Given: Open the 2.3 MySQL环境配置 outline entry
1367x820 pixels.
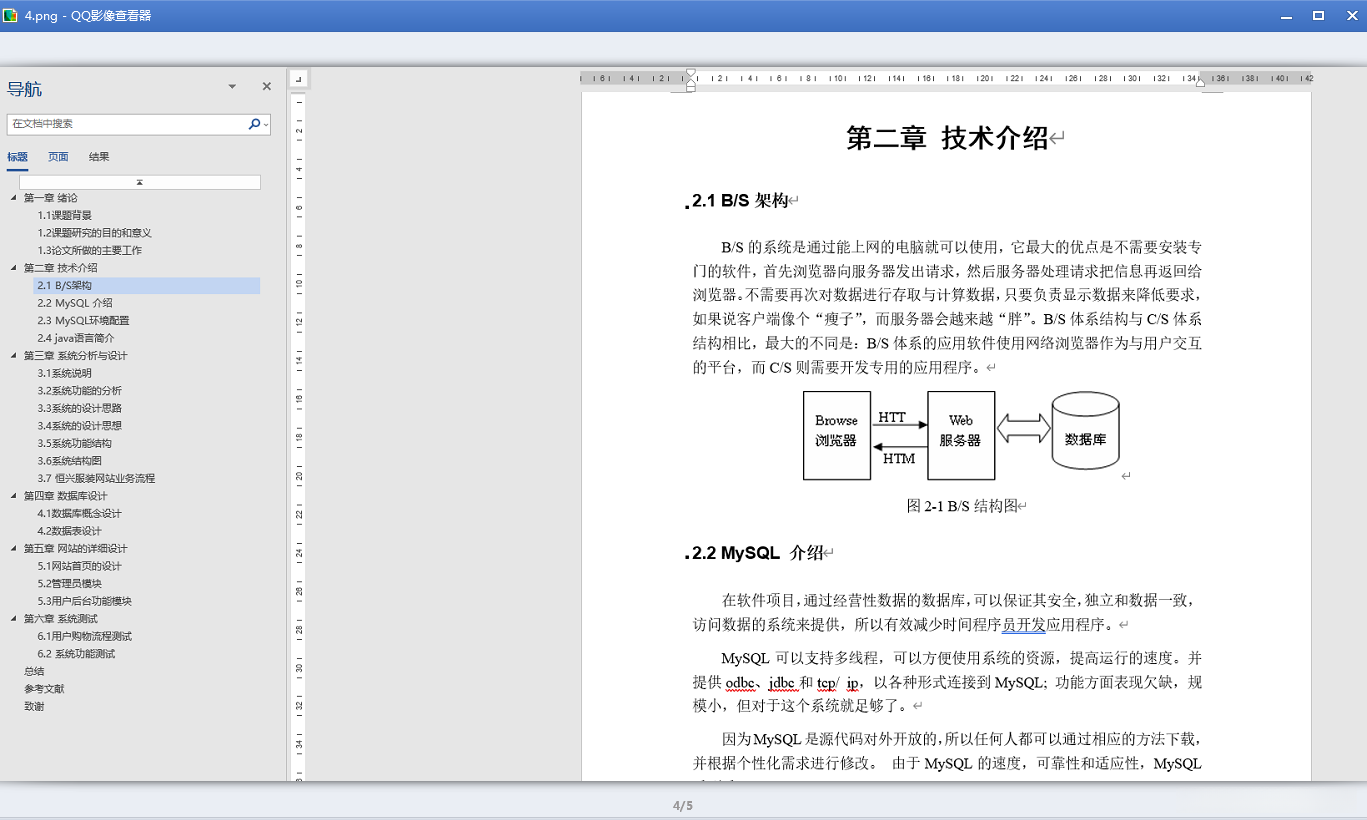Looking at the screenshot, I should point(84,321).
